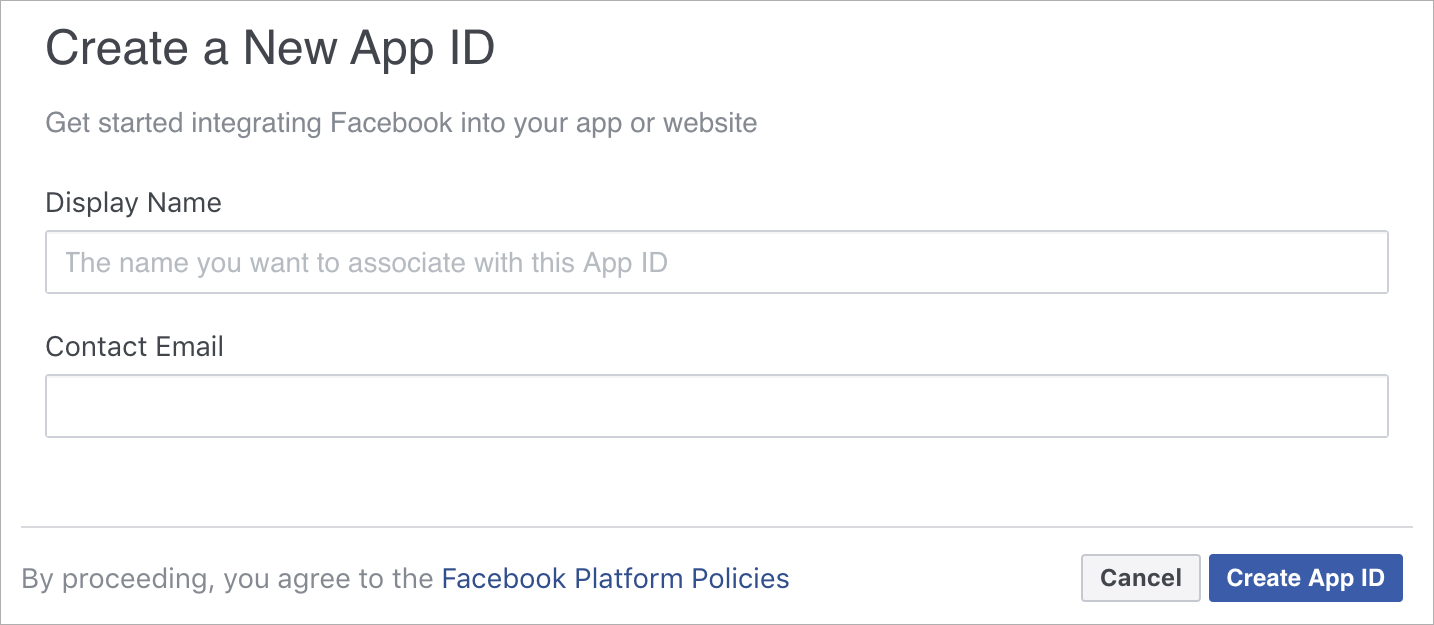Focus the Contact Email input box
Image resolution: width=1434 pixels, height=625 pixels.
click(x=716, y=406)
